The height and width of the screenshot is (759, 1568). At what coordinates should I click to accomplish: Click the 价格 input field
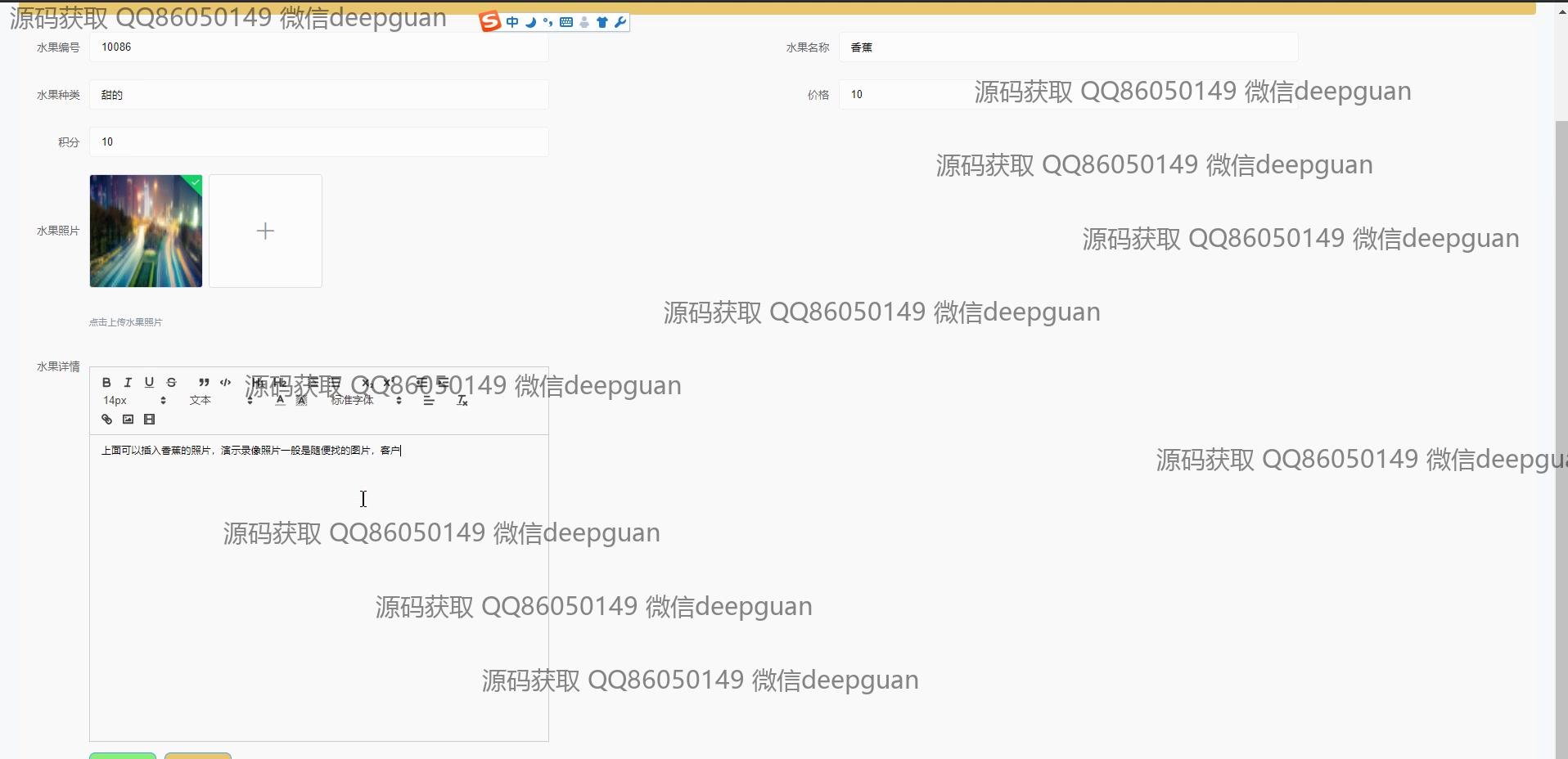click(1068, 94)
